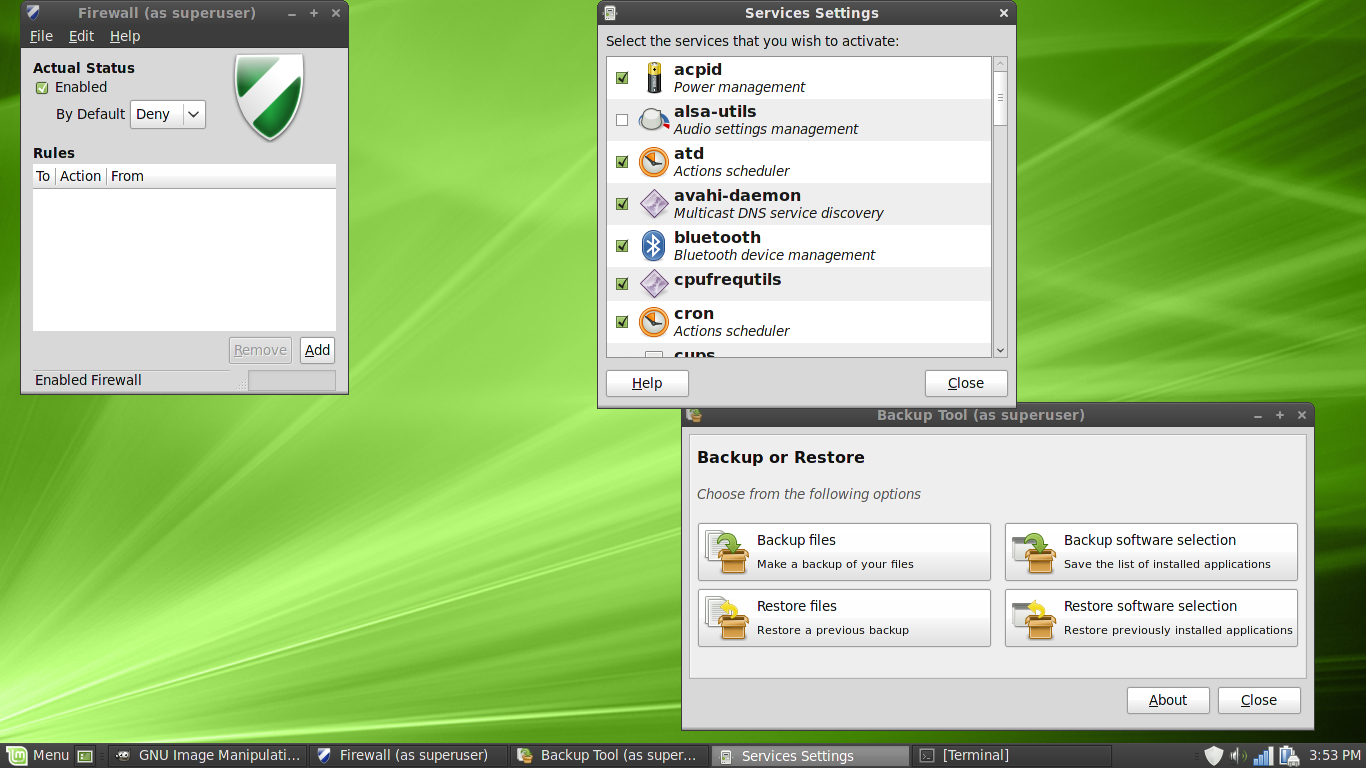Viewport: 1366px width, 768px height.
Task: Switch to Firewall taskbar window
Action: 408,755
